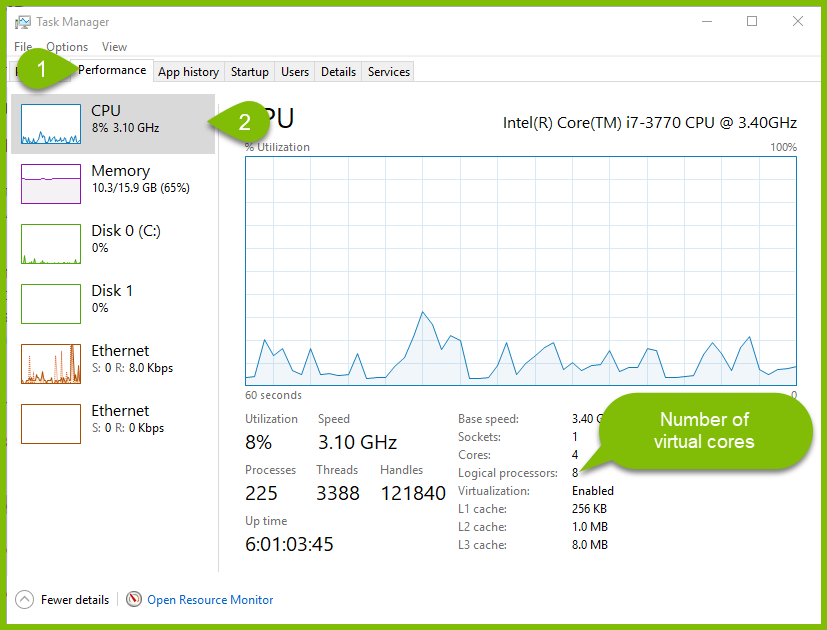
Task: Click the Handles count 121840
Action: point(413,493)
